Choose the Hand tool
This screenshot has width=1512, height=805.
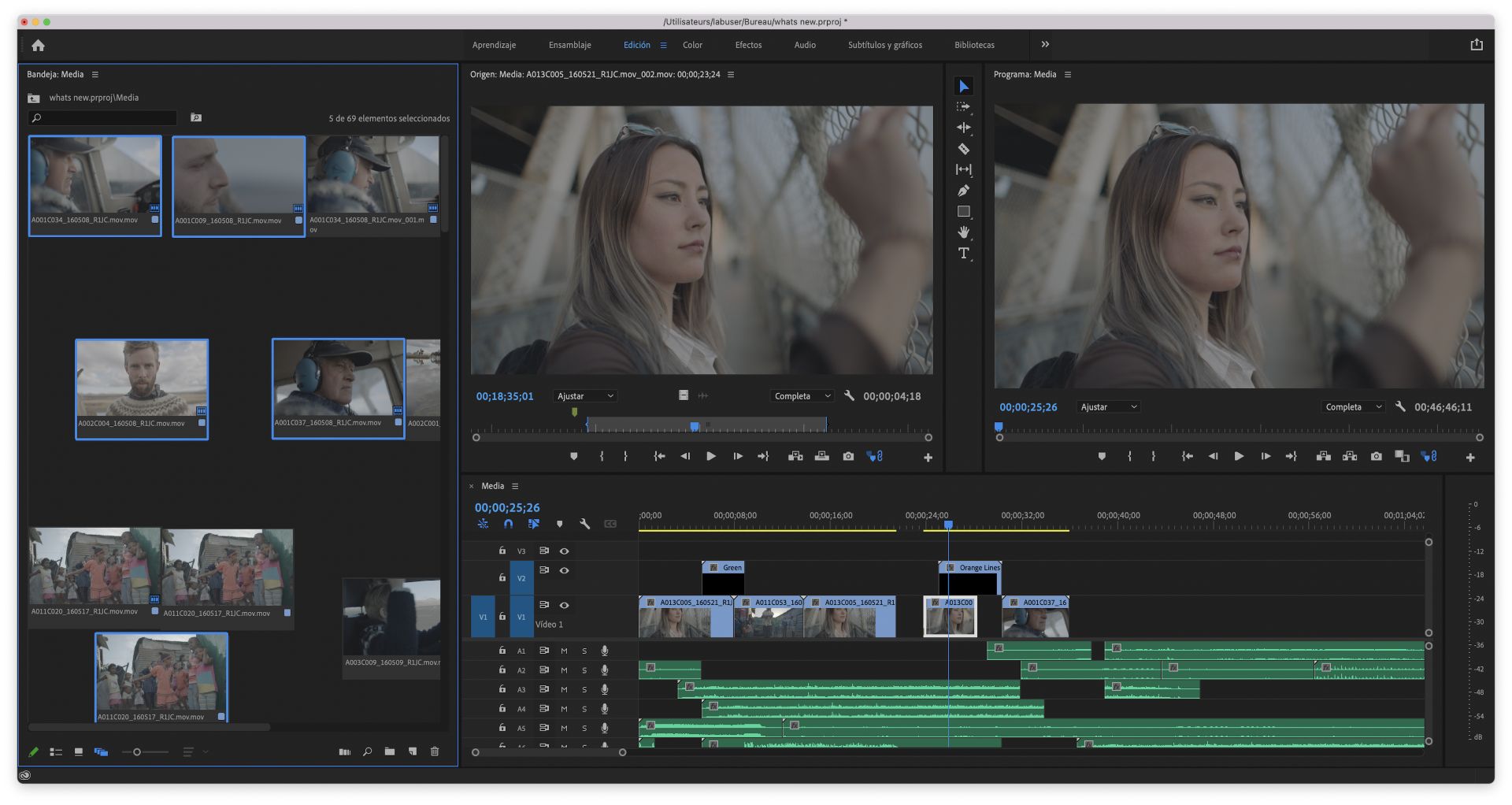click(963, 232)
